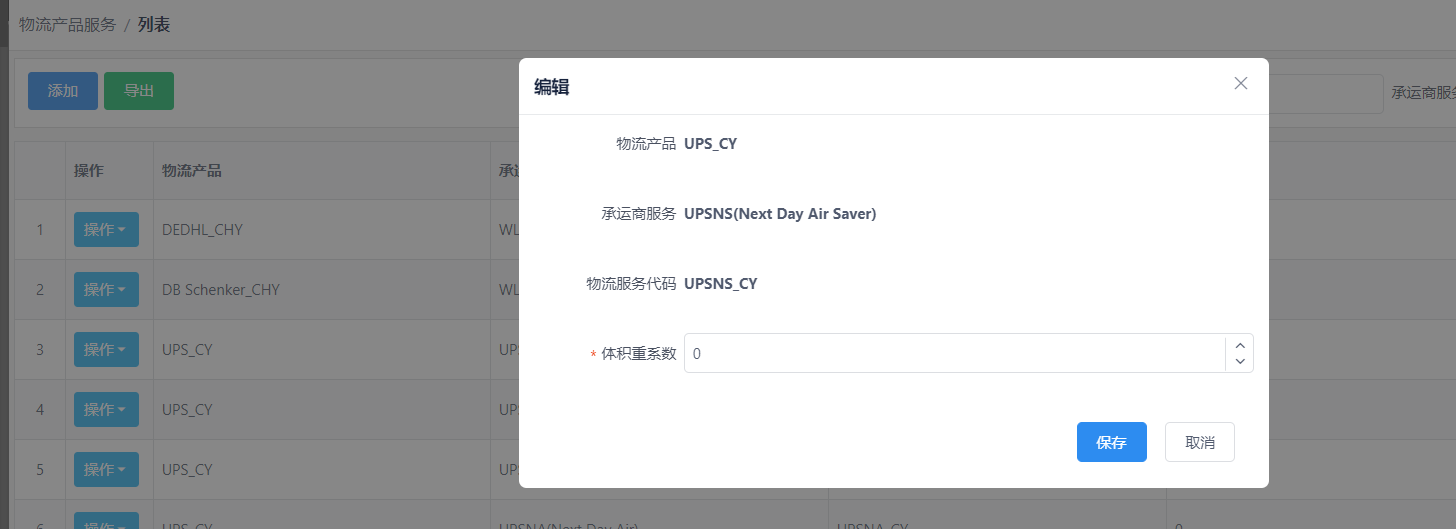Increase 体积重系数 with up arrow
1456x529 pixels.
[x=1240, y=345]
